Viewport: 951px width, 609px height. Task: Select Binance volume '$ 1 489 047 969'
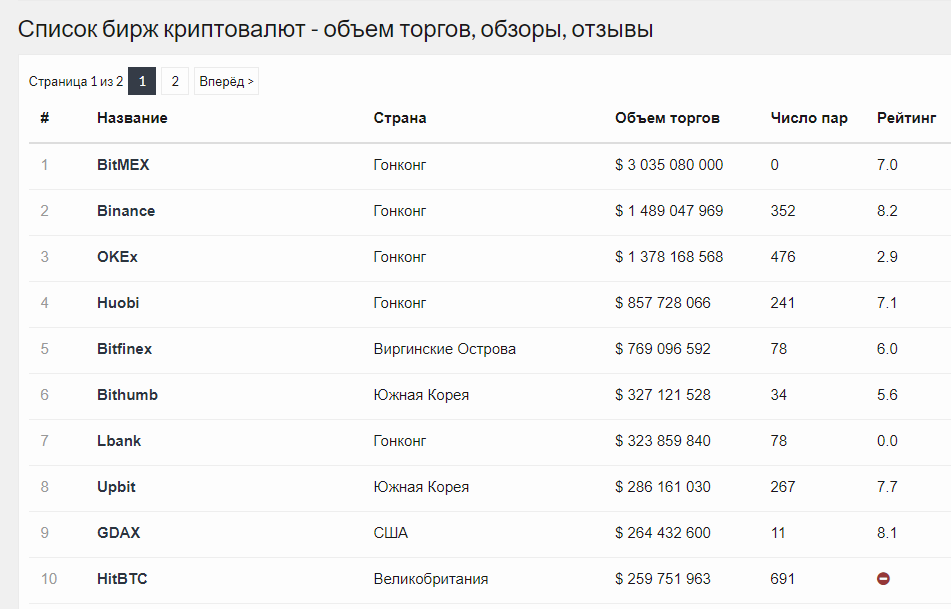pos(669,211)
